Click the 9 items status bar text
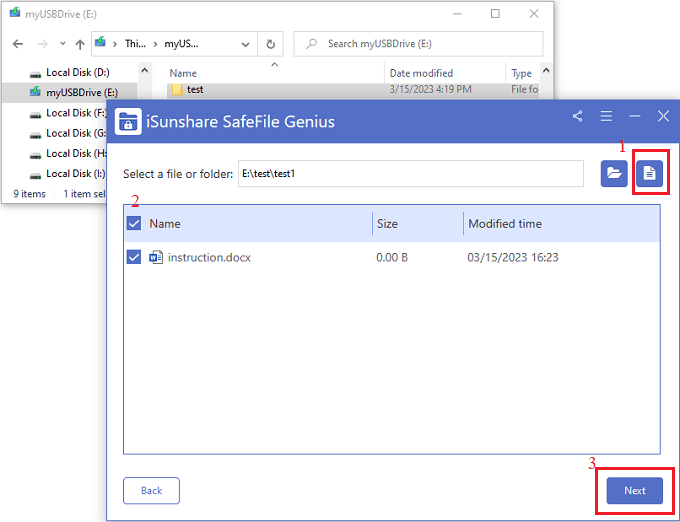This screenshot has width=680, height=522. [x=29, y=194]
